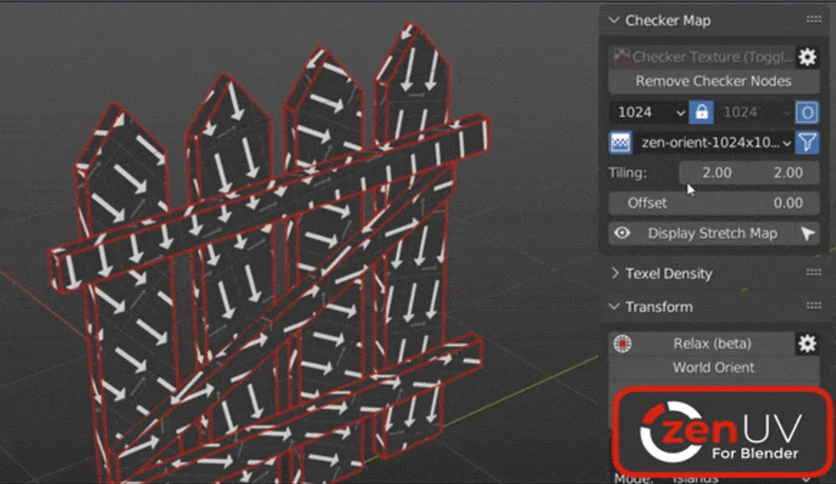Toggle Display Stretch Map eye icon
836x484 pixels.
click(622, 233)
